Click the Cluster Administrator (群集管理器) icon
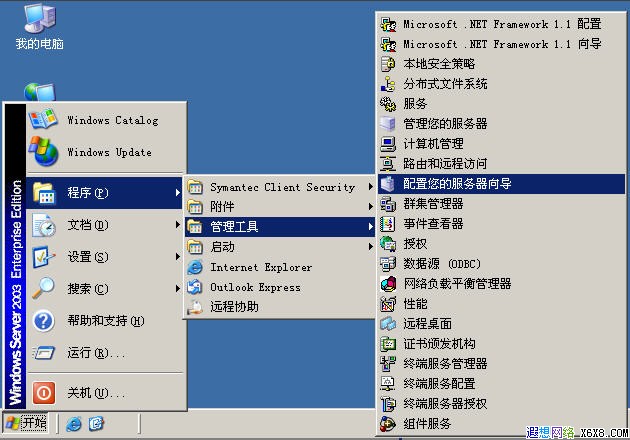 (x=388, y=204)
